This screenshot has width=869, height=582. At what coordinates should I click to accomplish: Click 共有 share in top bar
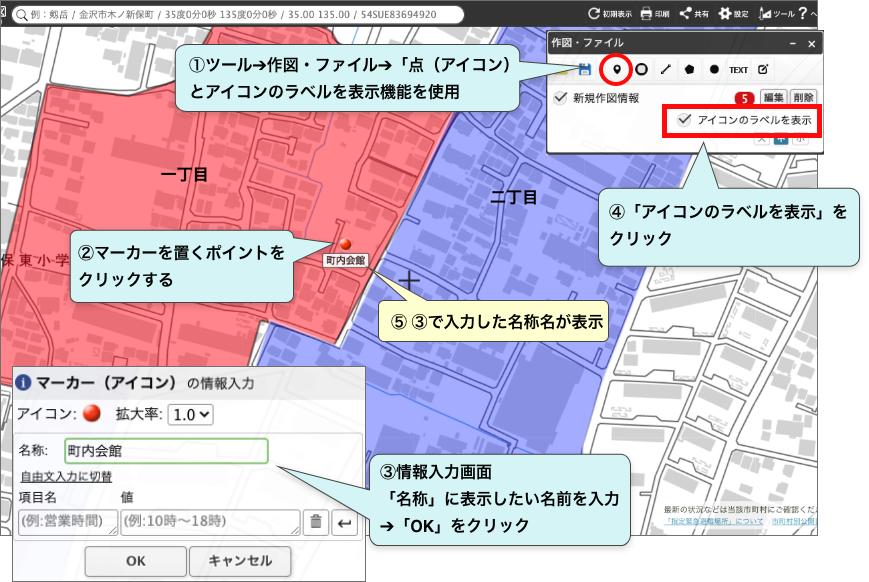(x=692, y=14)
